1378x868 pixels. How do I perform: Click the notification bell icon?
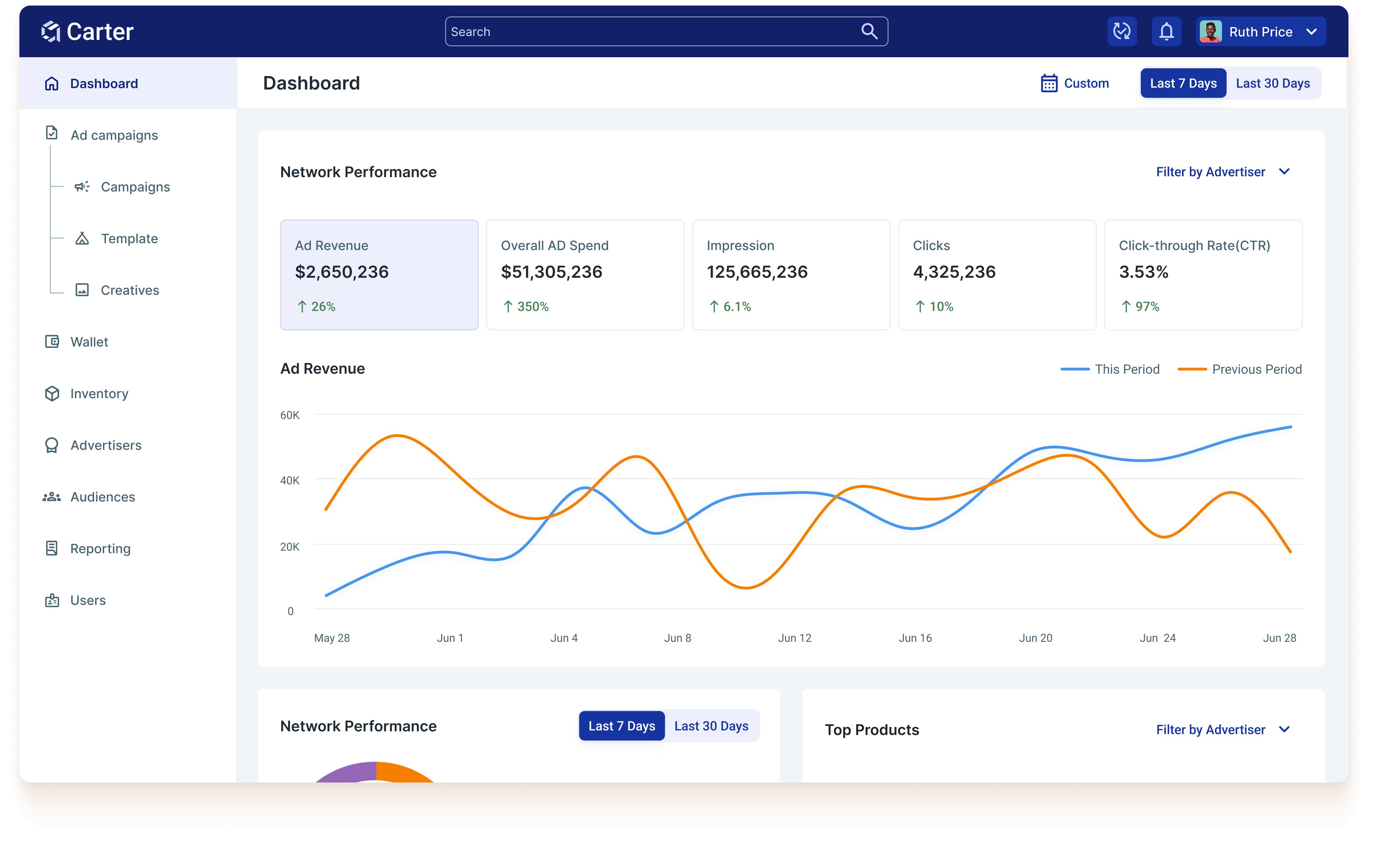(x=1166, y=31)
